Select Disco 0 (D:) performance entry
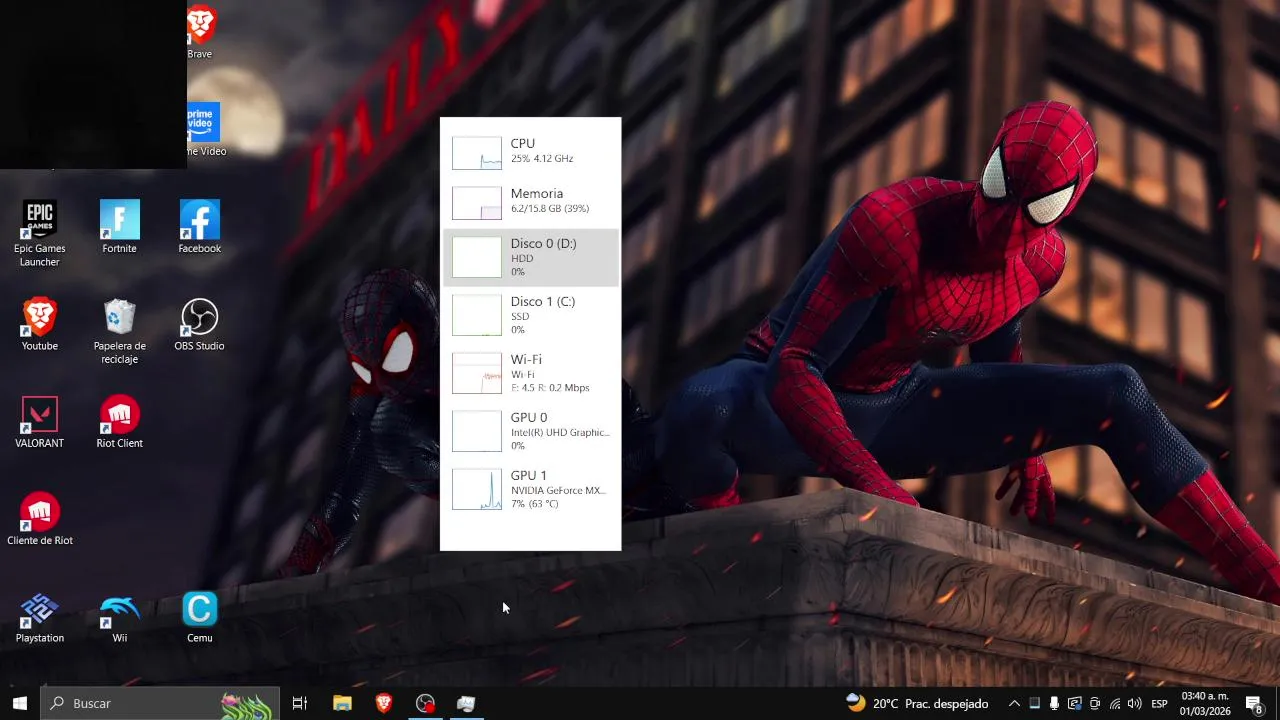Image resolution: width=1280 pixels, height=720 pixels. click(531, 257)
